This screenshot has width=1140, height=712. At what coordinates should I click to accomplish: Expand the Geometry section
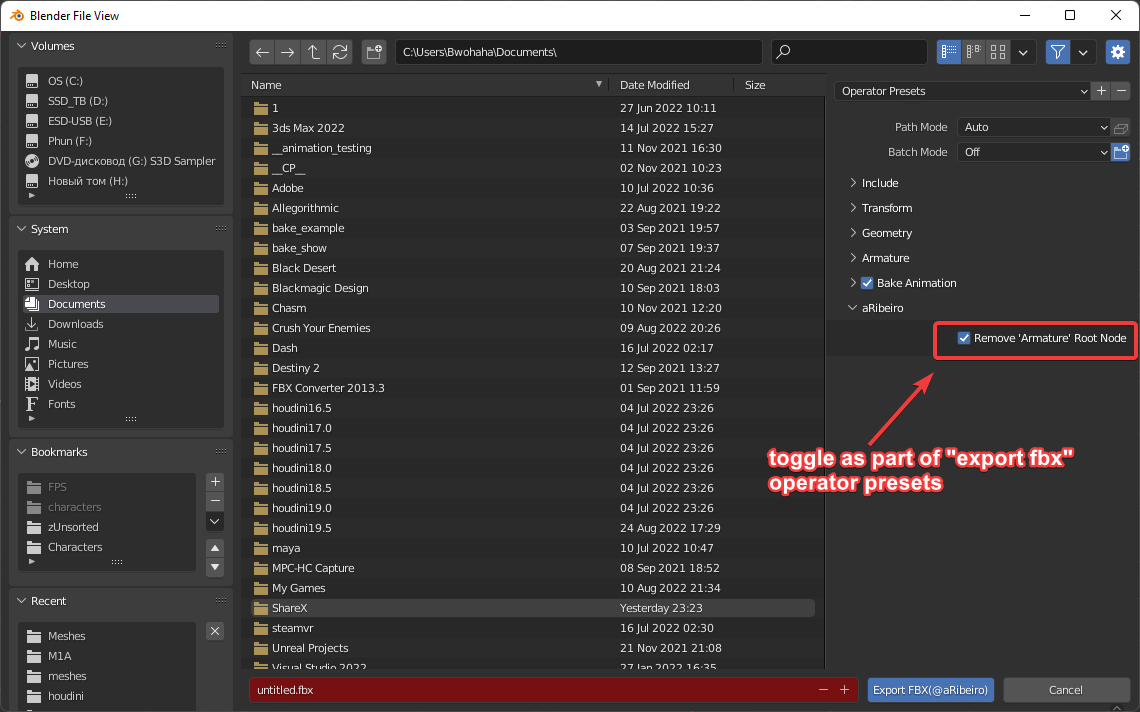point(880,233)
